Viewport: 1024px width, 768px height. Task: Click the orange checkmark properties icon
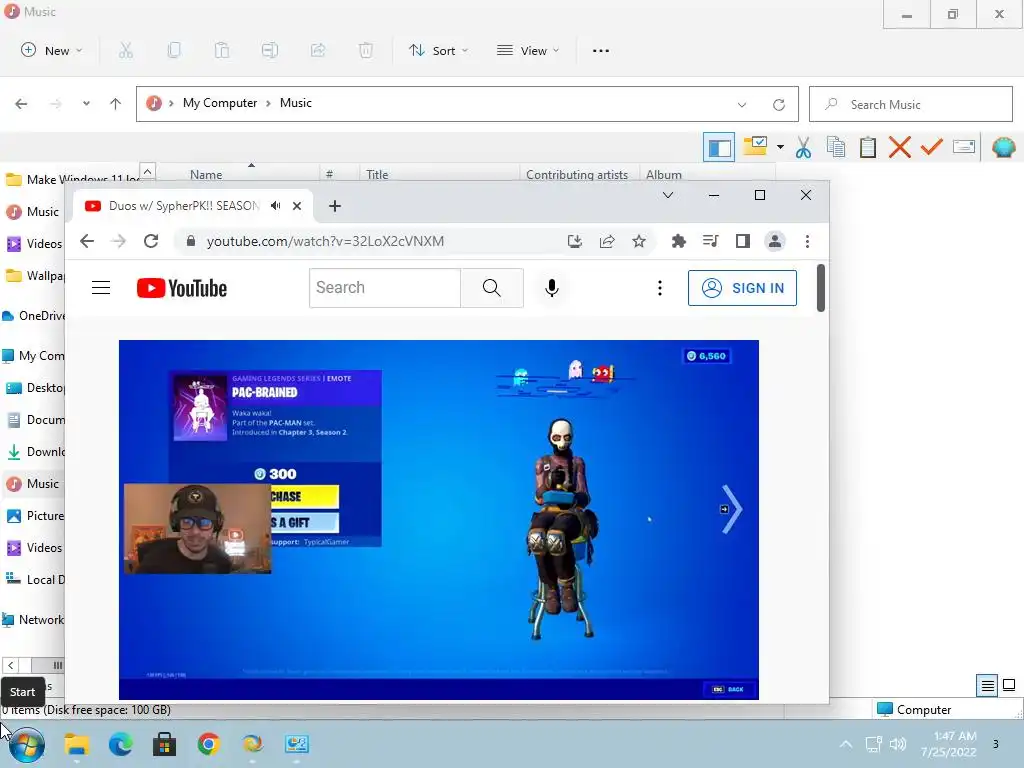tap(932, 148)
